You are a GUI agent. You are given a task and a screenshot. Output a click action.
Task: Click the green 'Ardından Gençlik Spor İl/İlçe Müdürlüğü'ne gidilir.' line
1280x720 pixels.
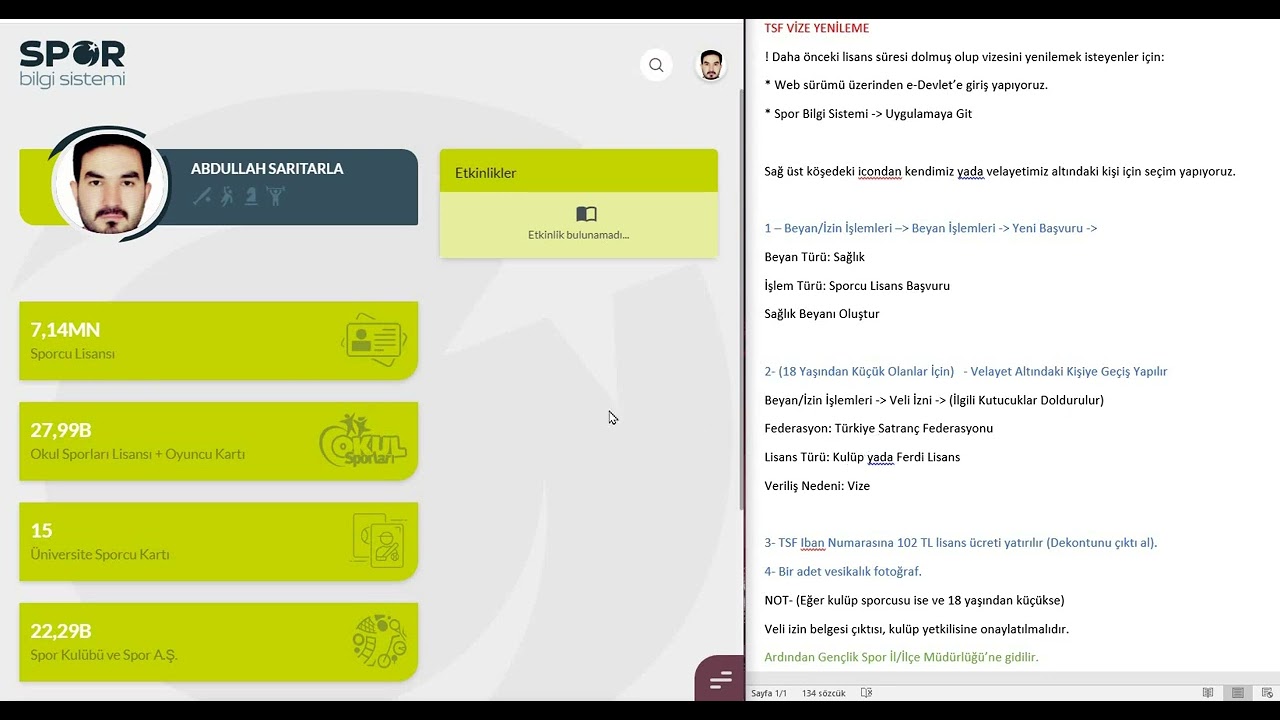(901, 657)
